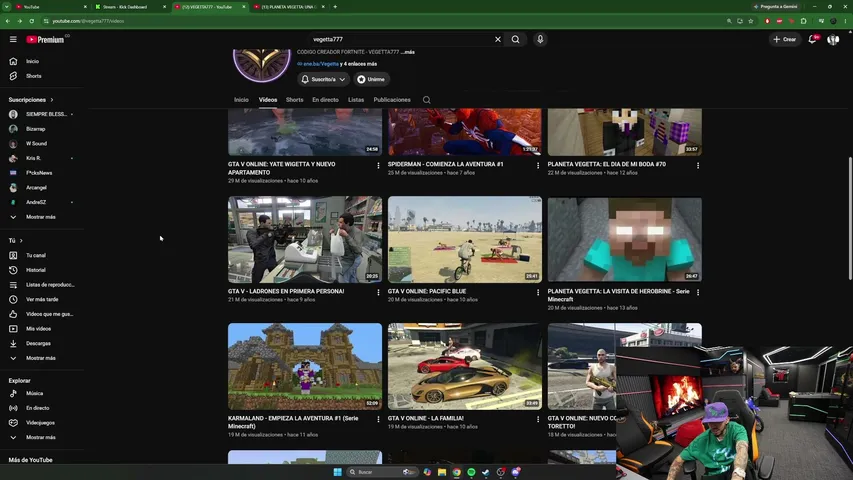Open the ene.ba/Vegetta channel link
This screenshot has height=480, width=853.
[x=320, y=64]
